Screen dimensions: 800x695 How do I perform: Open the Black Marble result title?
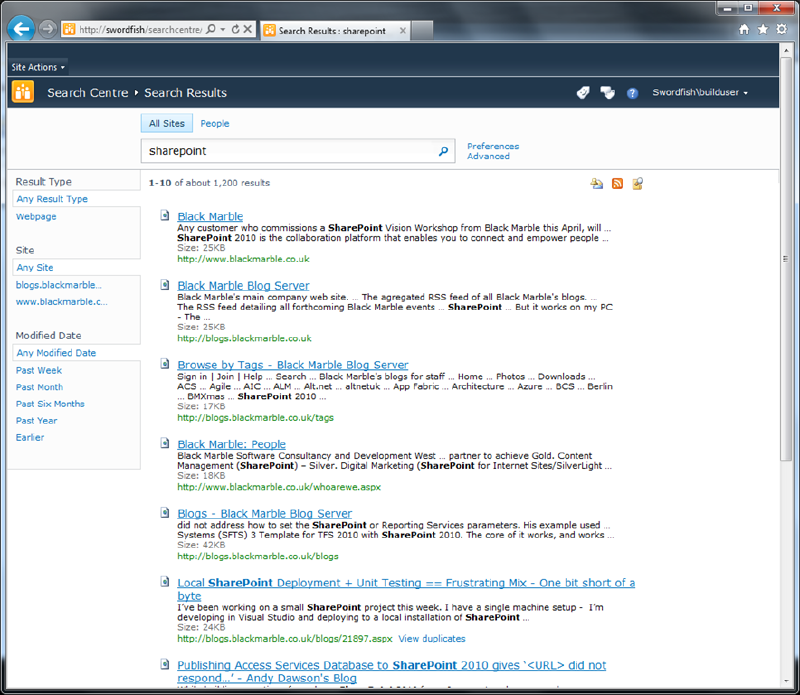point(210,216)
